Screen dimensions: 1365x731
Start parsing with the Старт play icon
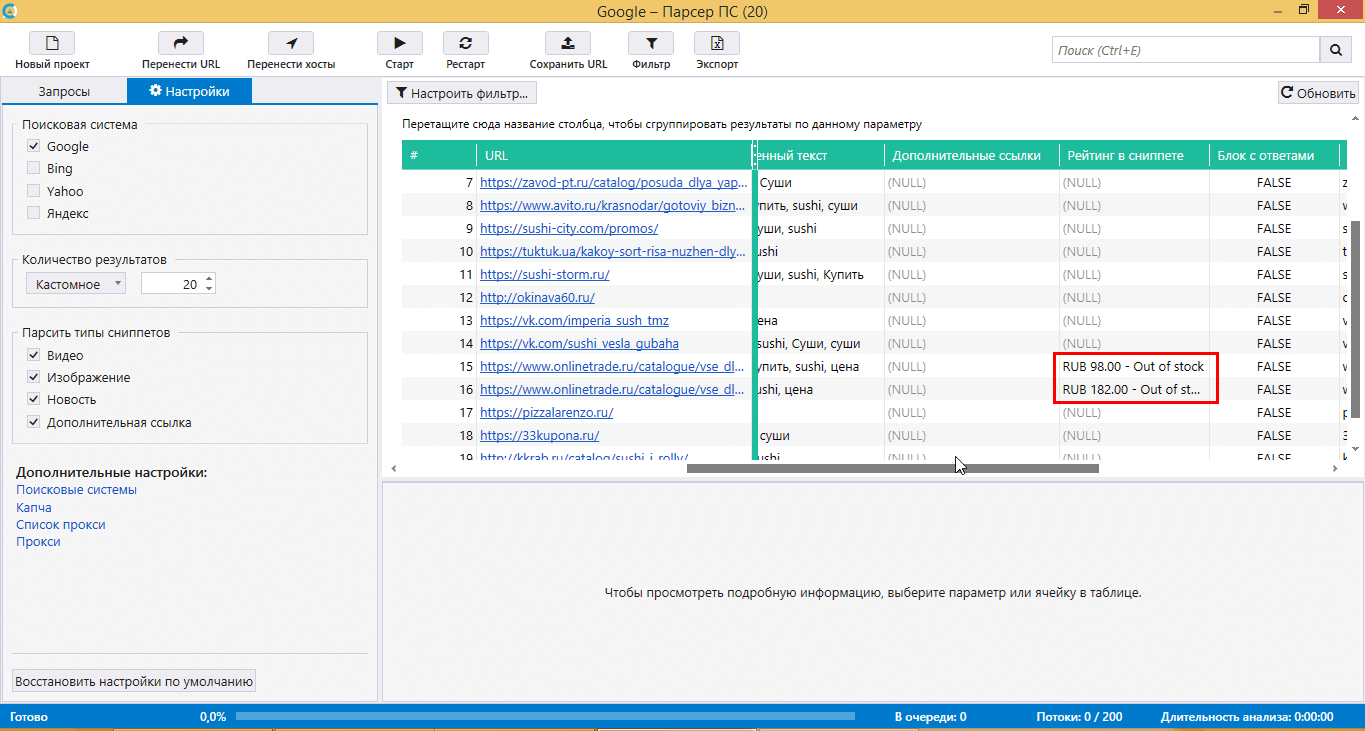399,43
